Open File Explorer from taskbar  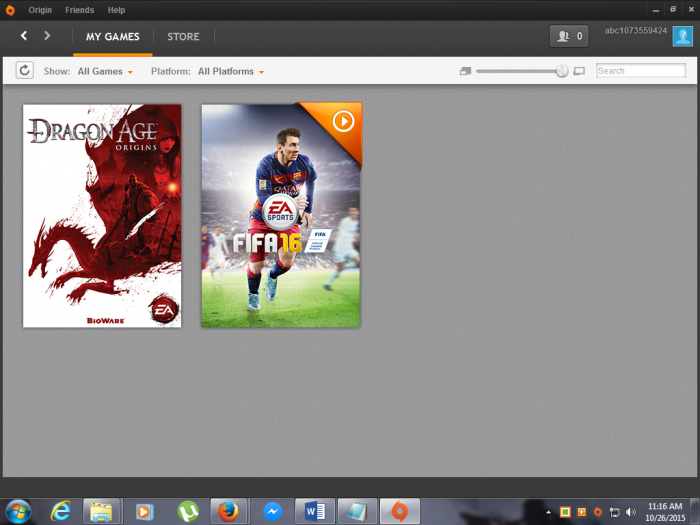point(101,512)
